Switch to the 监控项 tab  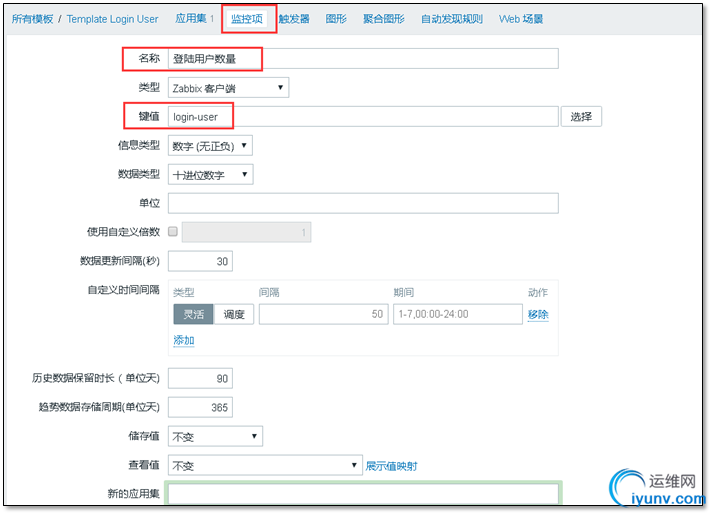247,19
